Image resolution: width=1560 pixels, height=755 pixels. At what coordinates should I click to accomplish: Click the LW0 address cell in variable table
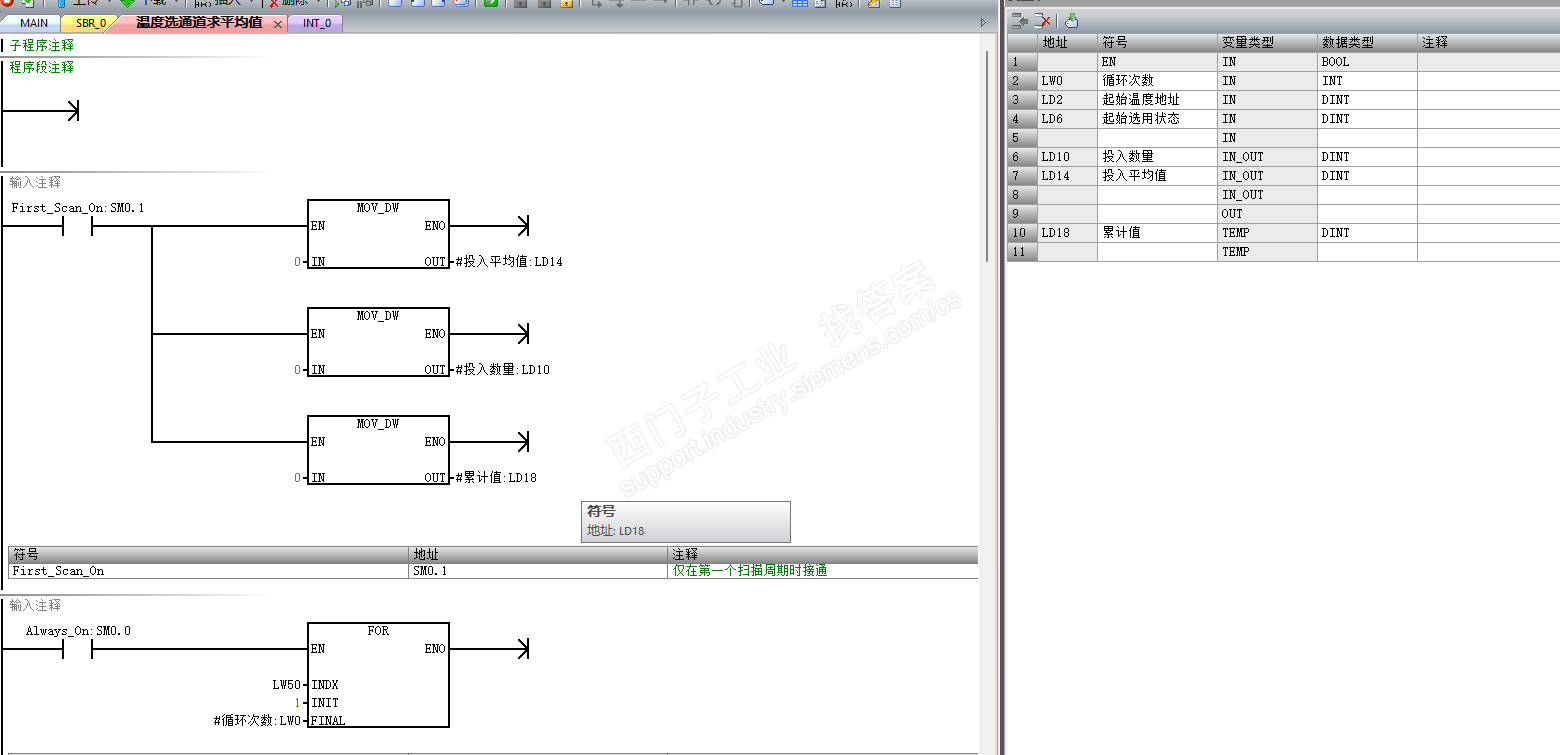click(1067, 81)
